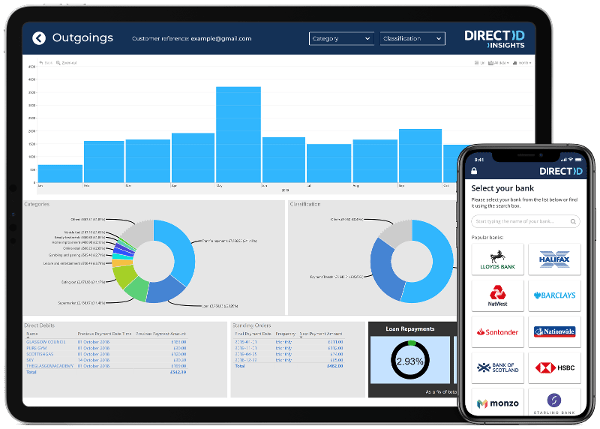Click the Direct Debits Total label
This screenshot has height=429, width=600.
31,372
